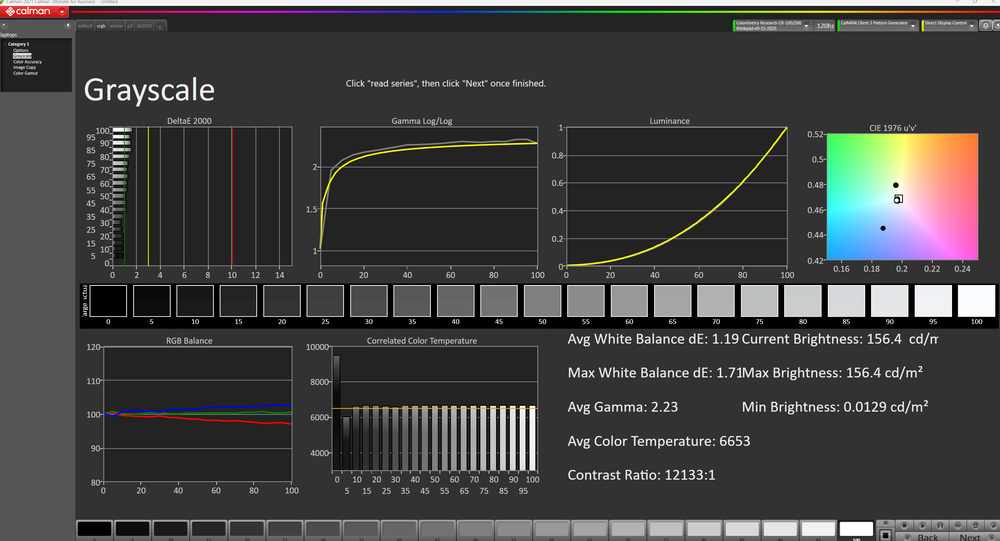The width and height of the screenshot is (1000, 541).
Task: Switch to the srgb tab
Action: tap(101, 26)
